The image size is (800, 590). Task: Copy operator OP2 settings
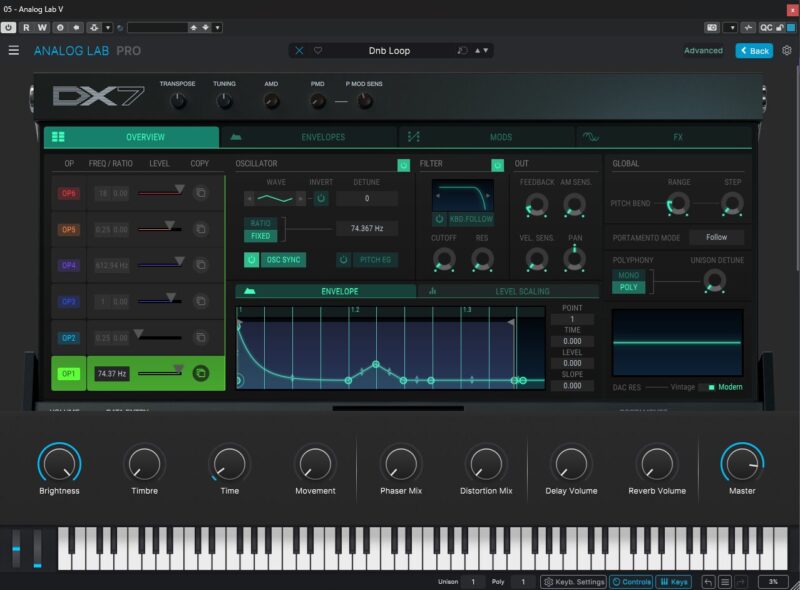pos(201,337)
